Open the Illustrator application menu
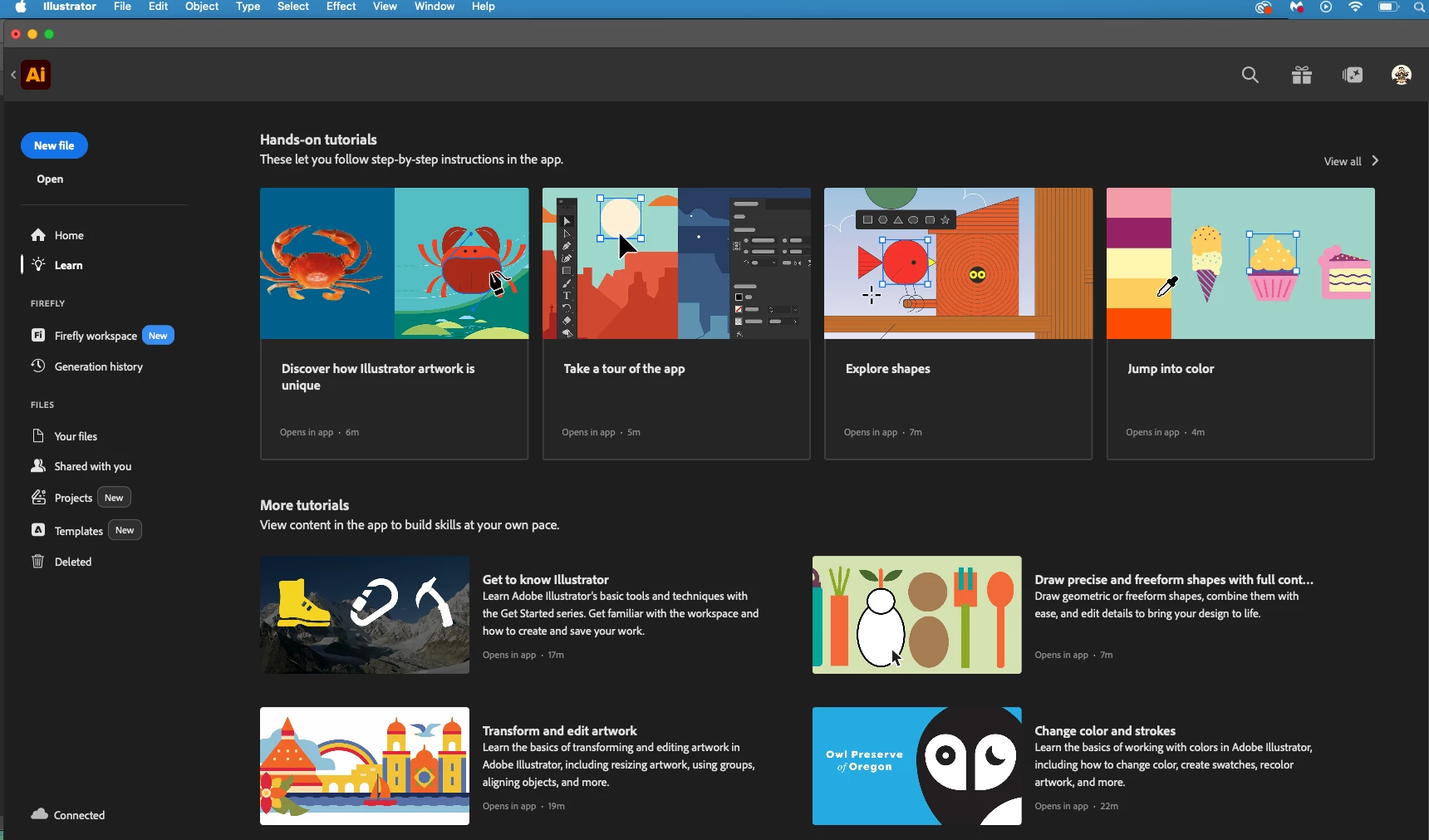The height and width of the screenshot is (840, 1429). (x=70, y=7)
